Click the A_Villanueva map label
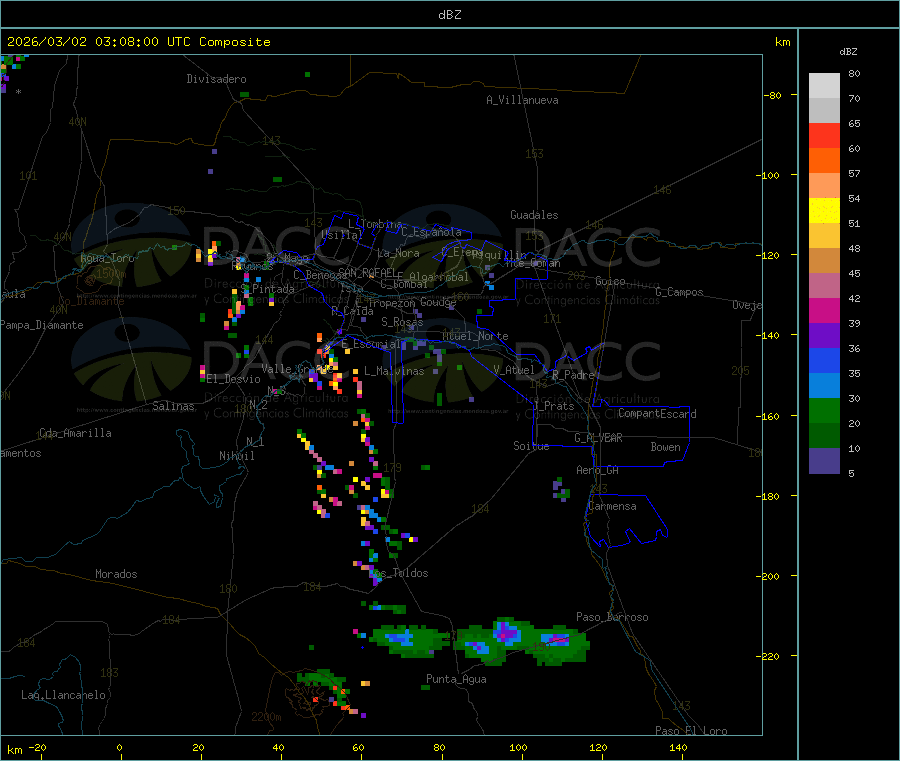Screen dimensions: 900x761 click(x=522, y=100)
